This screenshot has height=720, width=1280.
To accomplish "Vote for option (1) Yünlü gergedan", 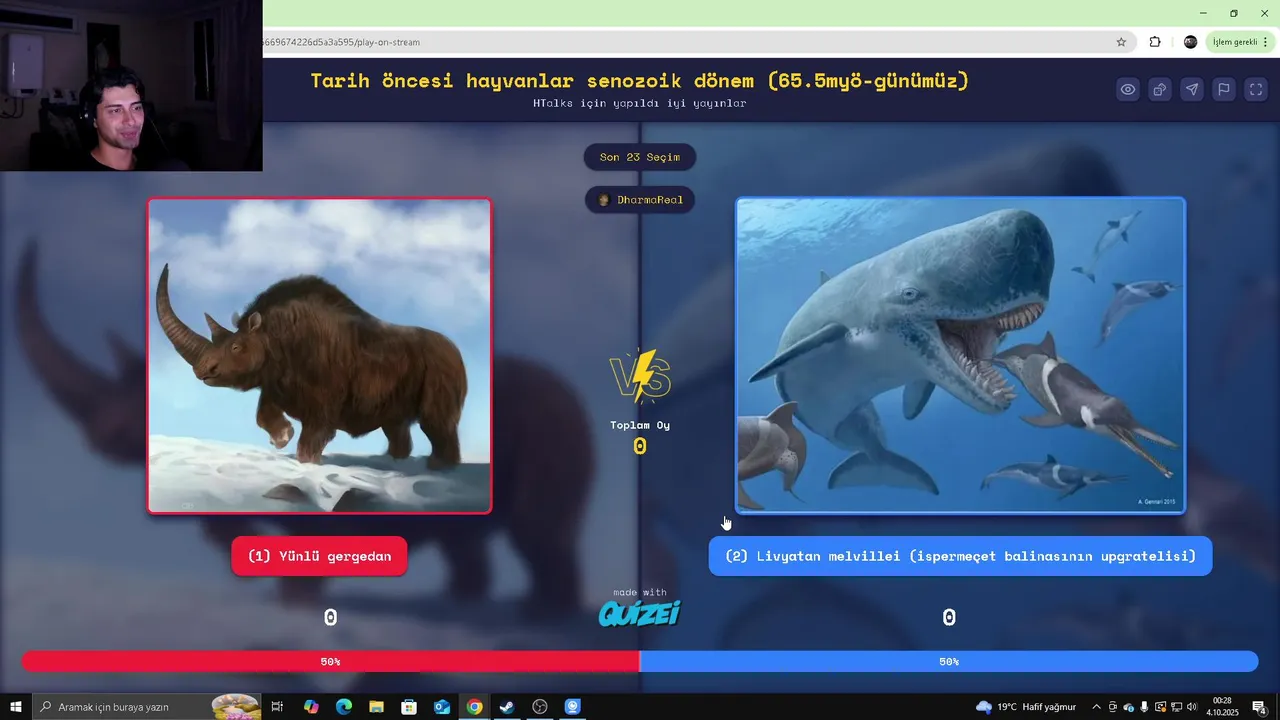I will click(x=319, y=556).
